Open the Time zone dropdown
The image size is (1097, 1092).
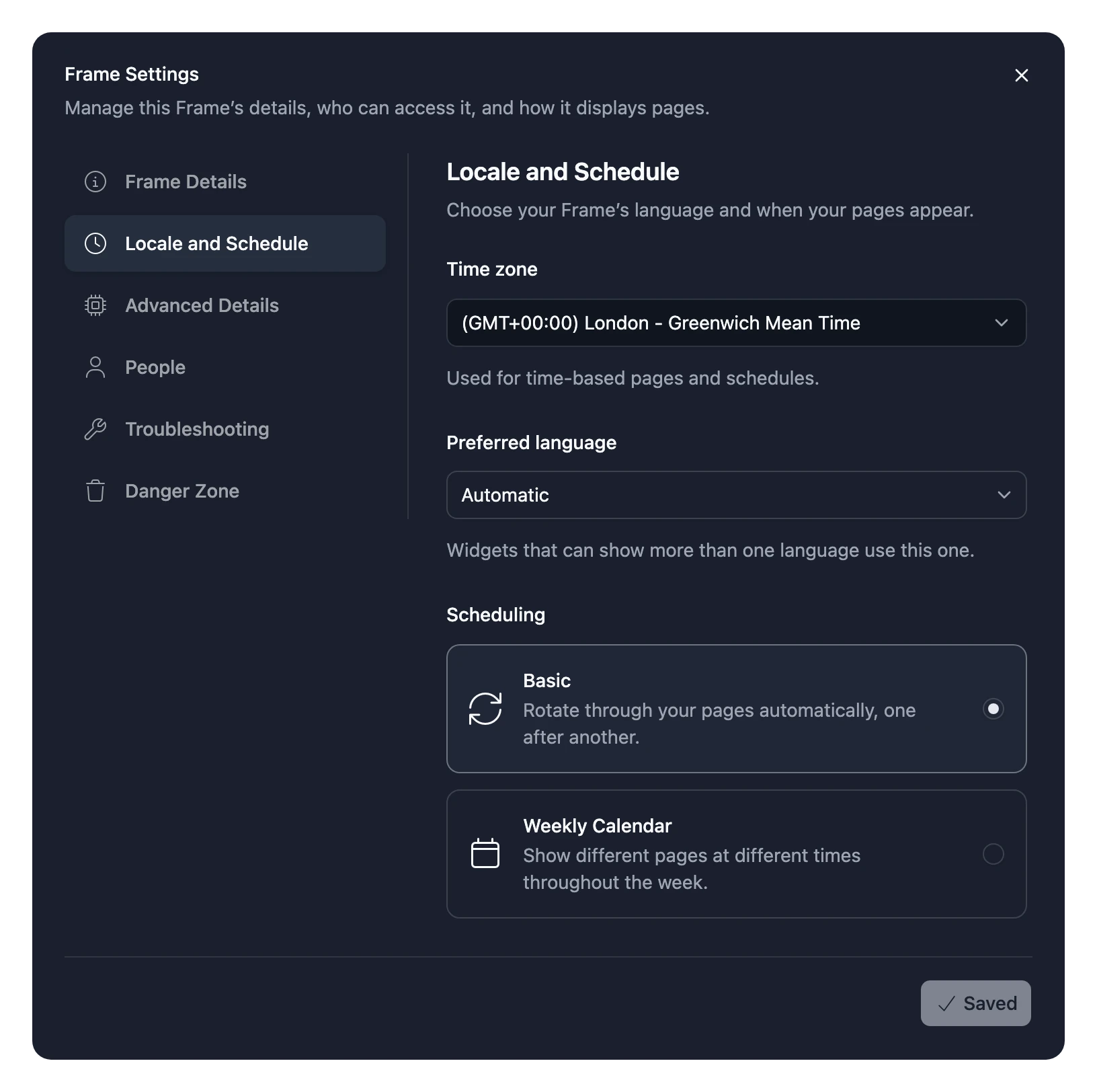point(737,323)
